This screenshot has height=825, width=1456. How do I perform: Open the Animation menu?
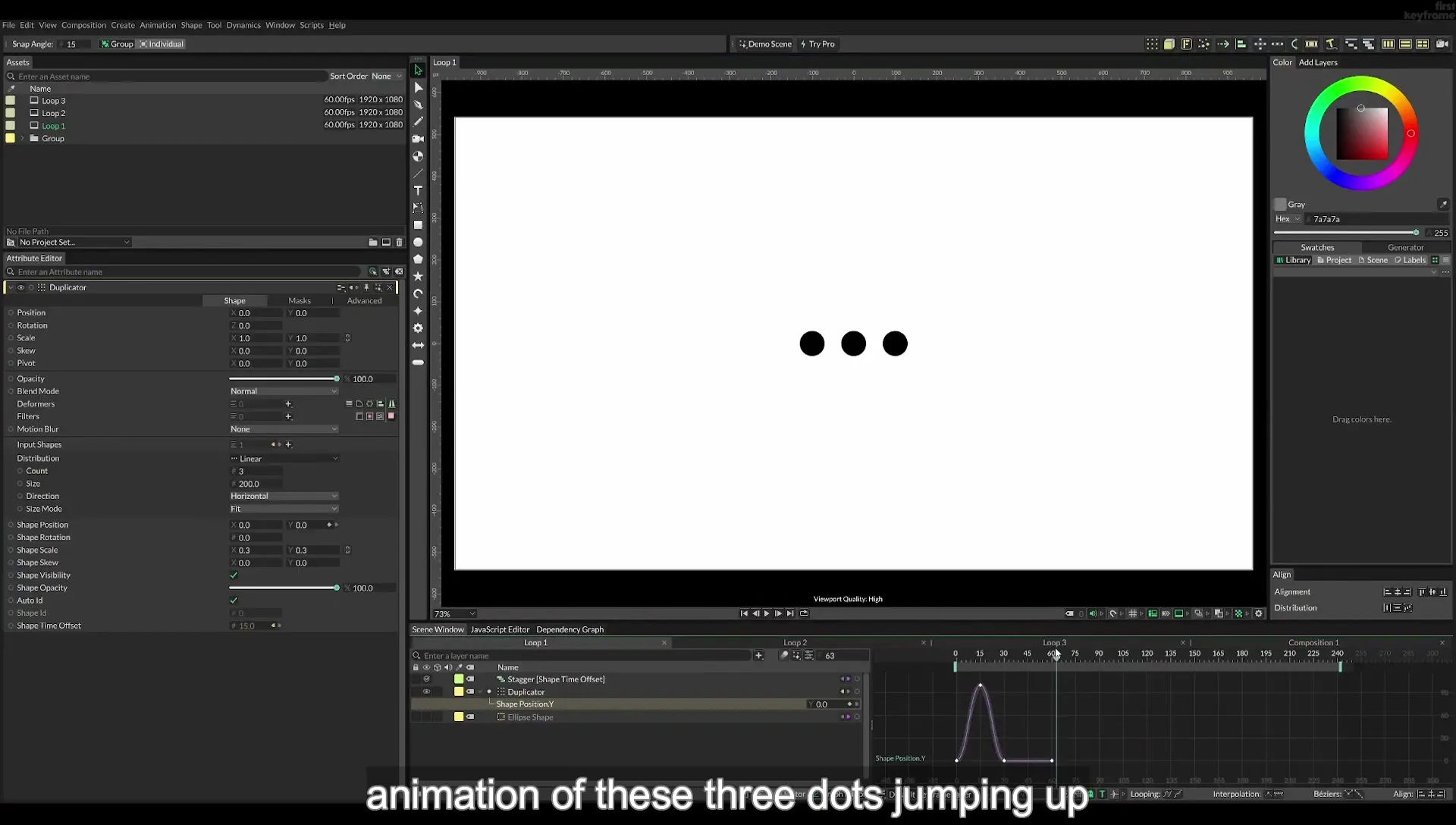tap(158, 25)
